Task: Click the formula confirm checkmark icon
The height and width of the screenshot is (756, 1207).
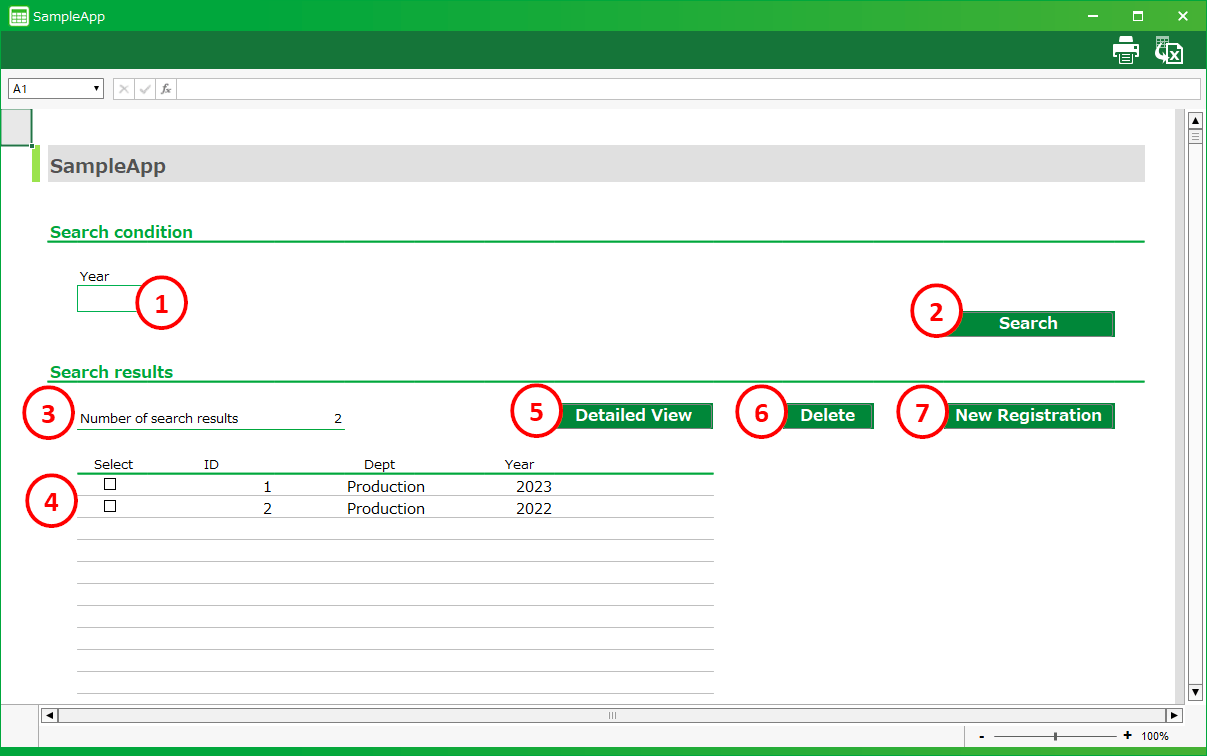Action: tap(145, 89)
